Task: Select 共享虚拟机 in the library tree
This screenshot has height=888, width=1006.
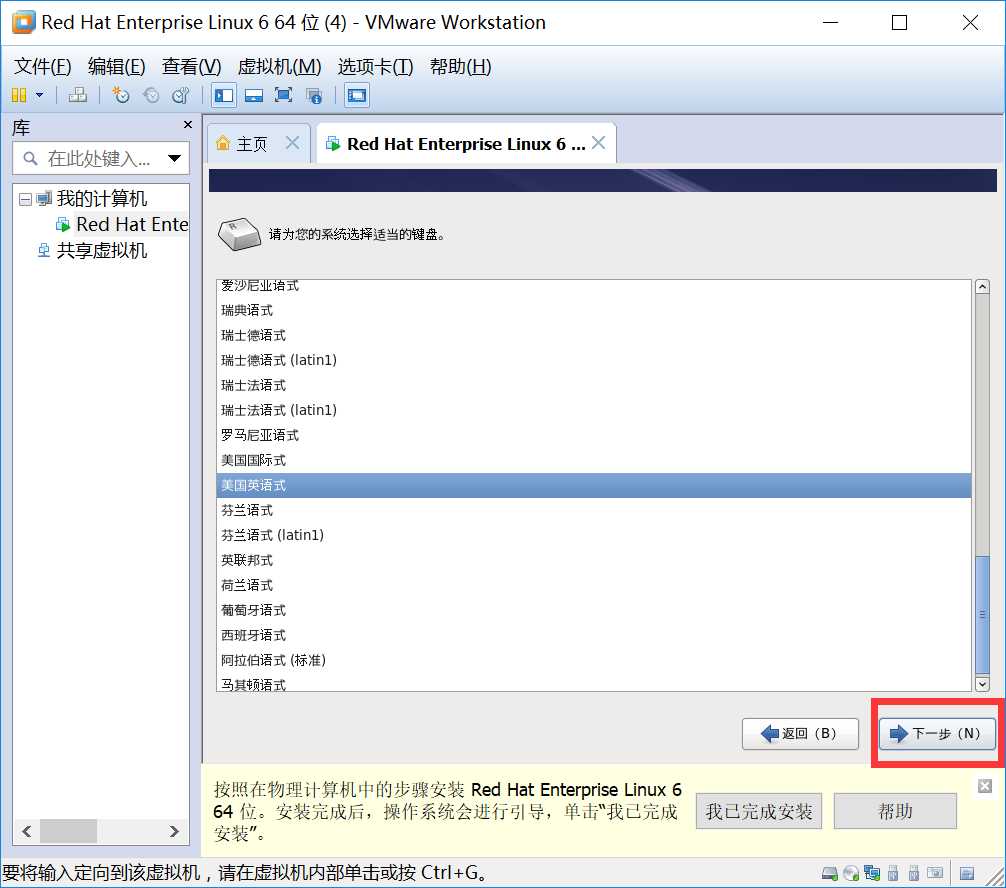Action: 101,250
